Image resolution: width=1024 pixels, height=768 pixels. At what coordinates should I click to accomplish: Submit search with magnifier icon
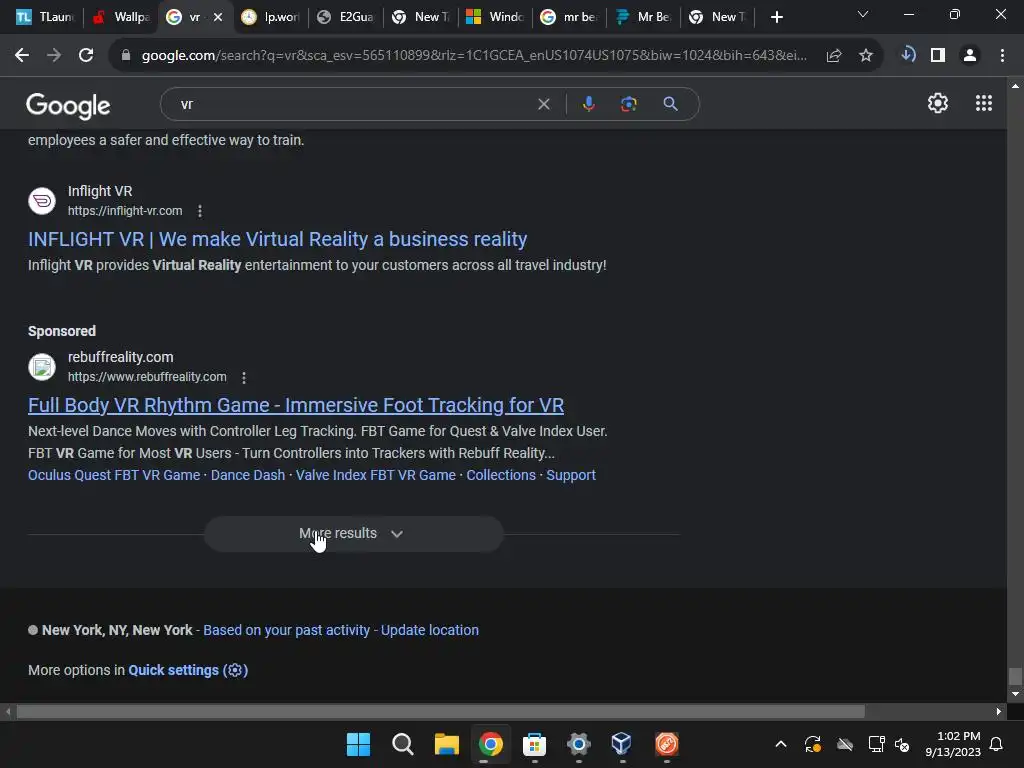[670, 104]
